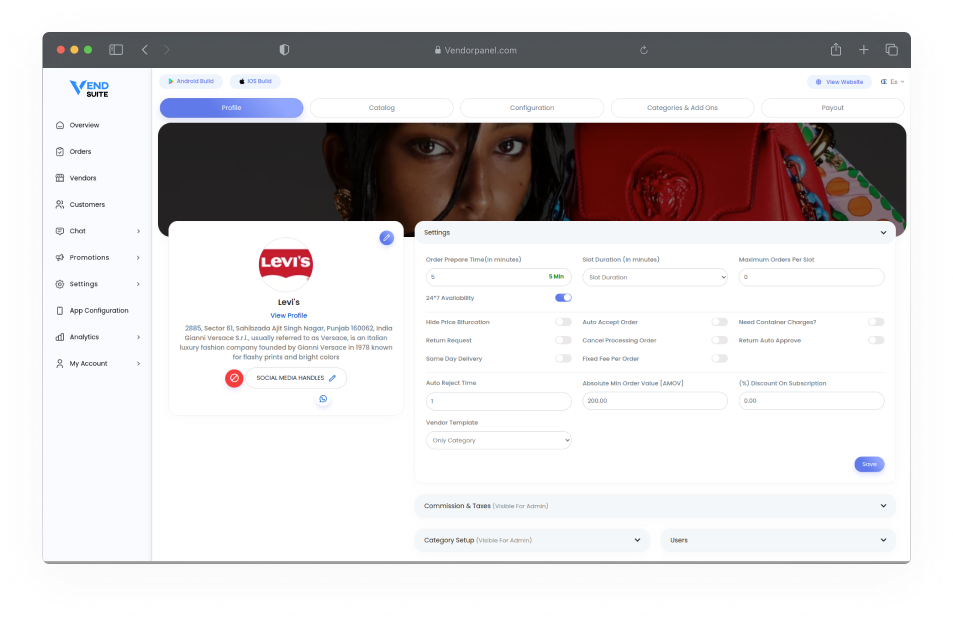953x618 pixels.
Task: Click the browser share icon
Action: coord(835,50)
